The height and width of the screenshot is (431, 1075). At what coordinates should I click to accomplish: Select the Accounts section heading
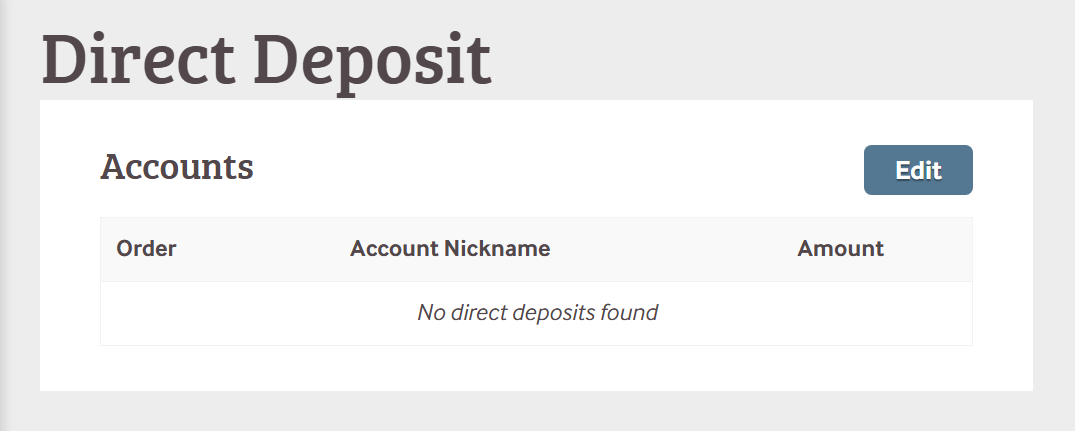(x=177, y=167)
